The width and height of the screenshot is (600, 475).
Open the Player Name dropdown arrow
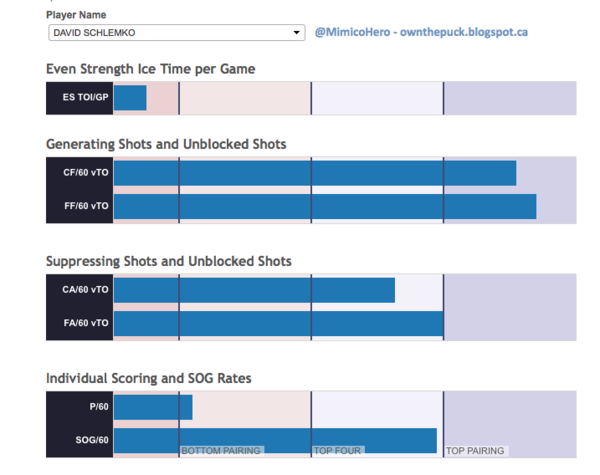tap(297, 33)
